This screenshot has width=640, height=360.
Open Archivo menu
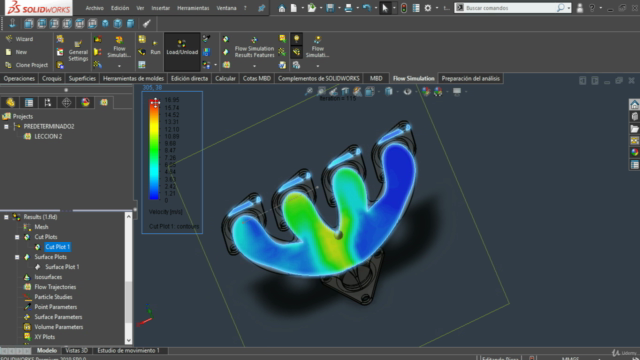point(94,8)
